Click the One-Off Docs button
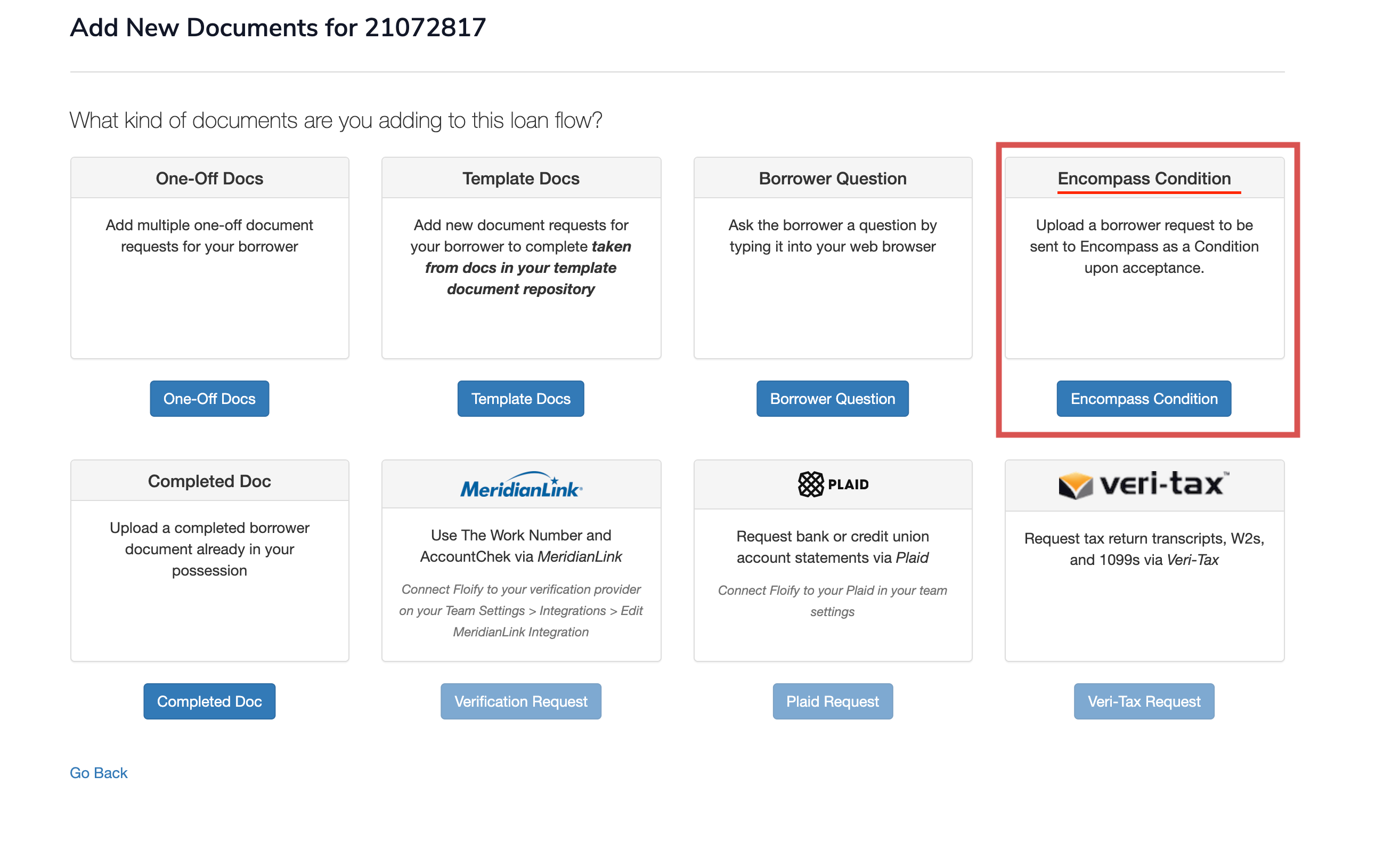Image resolution: width=1400 pixels, height=841 pixels. point(209,399)
